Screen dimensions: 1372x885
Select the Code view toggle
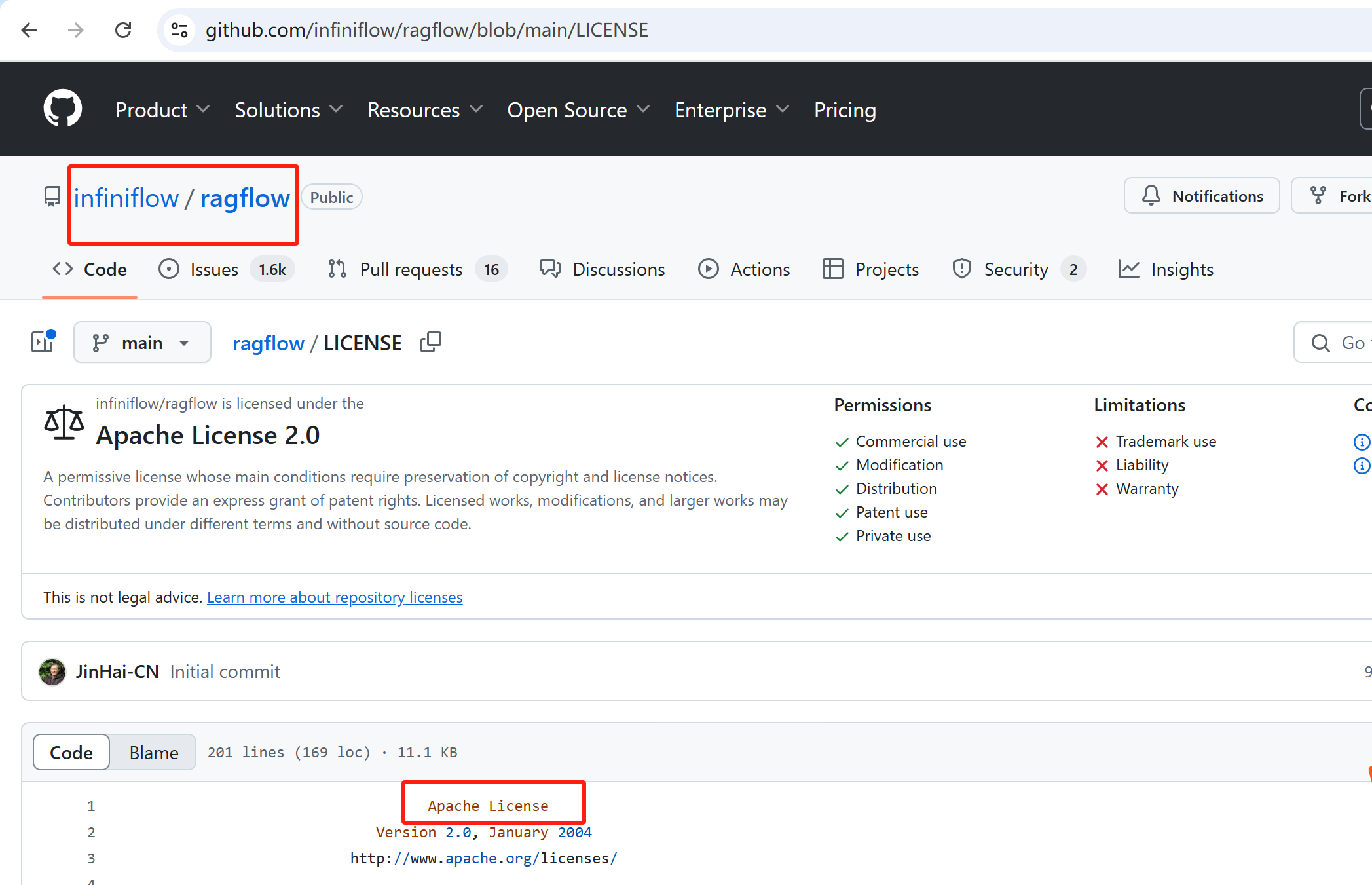coord(71,753)
